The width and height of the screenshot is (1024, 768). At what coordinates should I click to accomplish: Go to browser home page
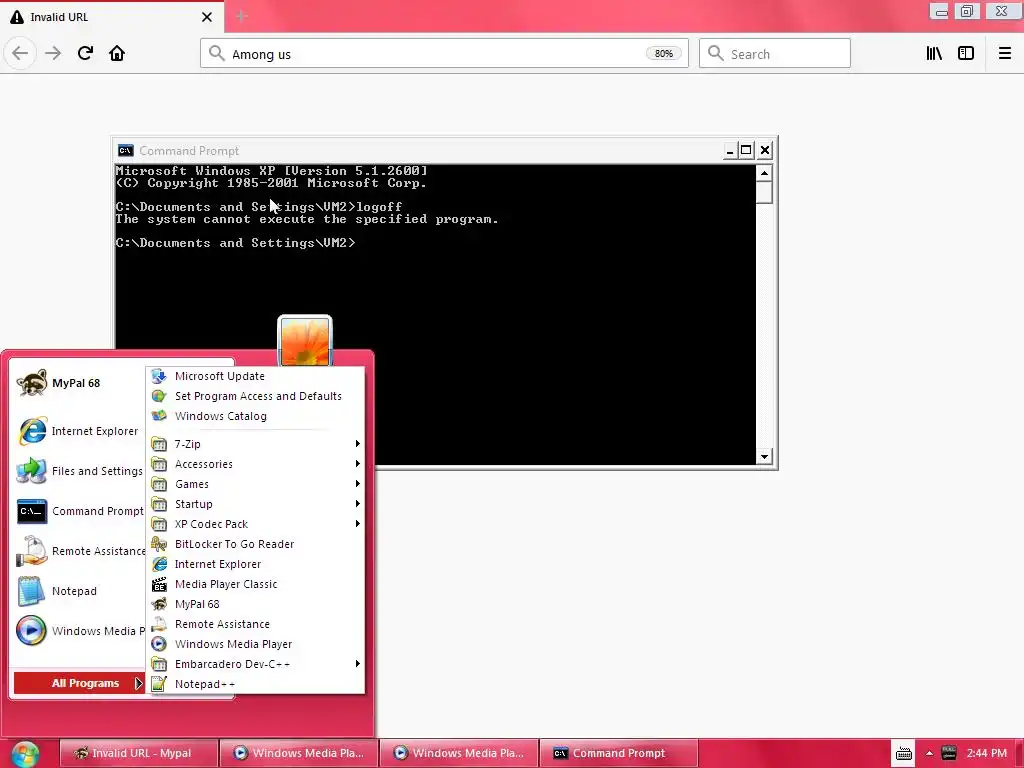tap(117, 54)
